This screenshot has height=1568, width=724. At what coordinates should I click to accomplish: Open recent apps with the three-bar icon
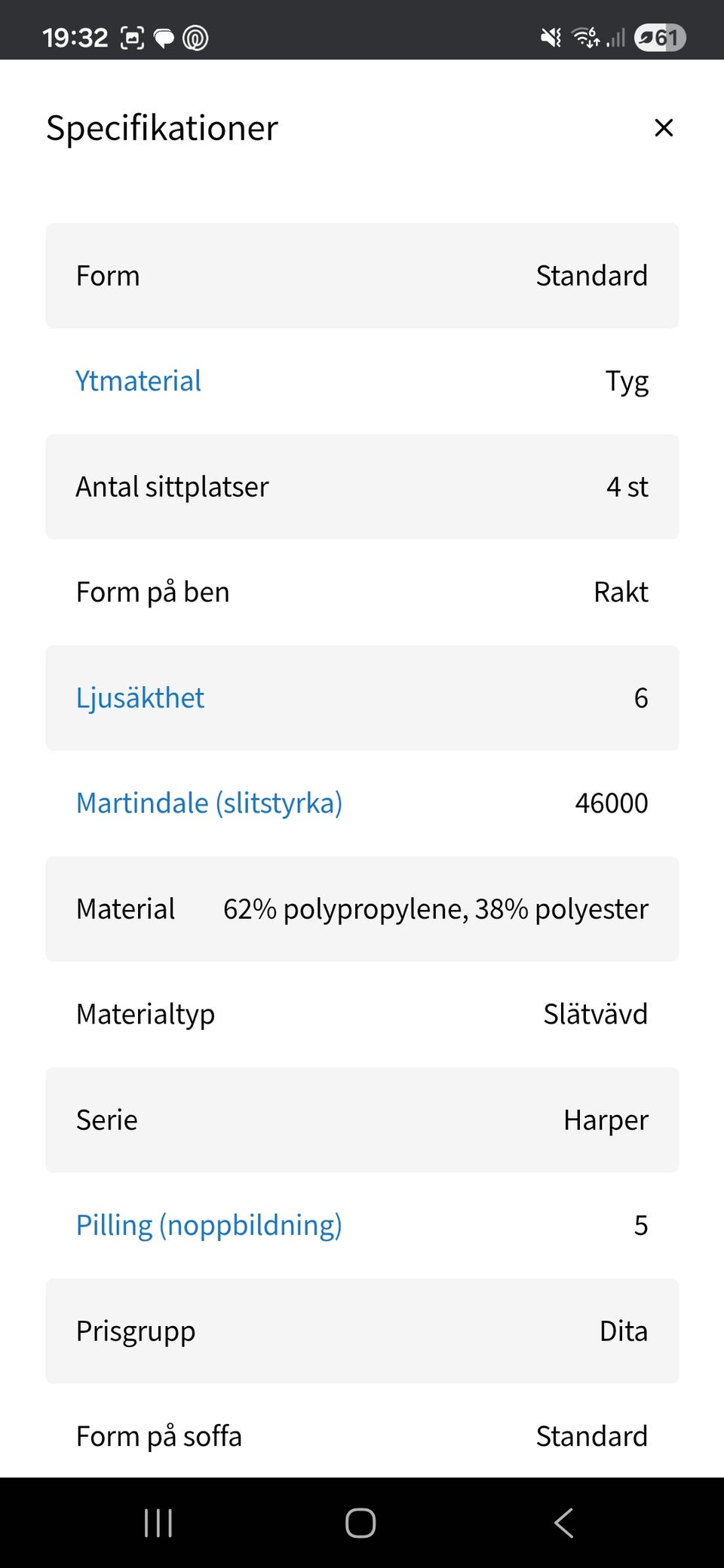[x=158, y=1523]
